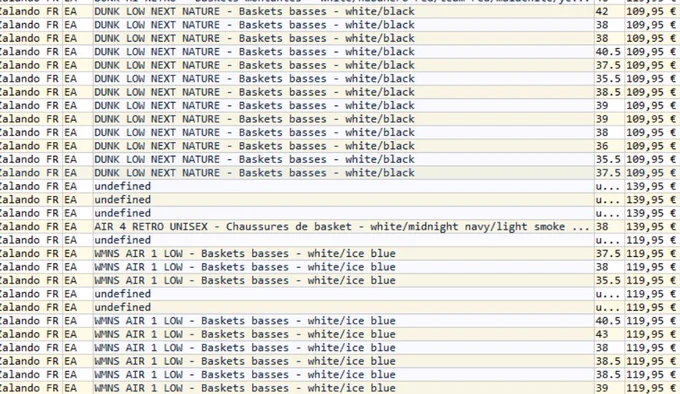
Task: Click the 109,95 € price in size 42 row
Action: 651,12
